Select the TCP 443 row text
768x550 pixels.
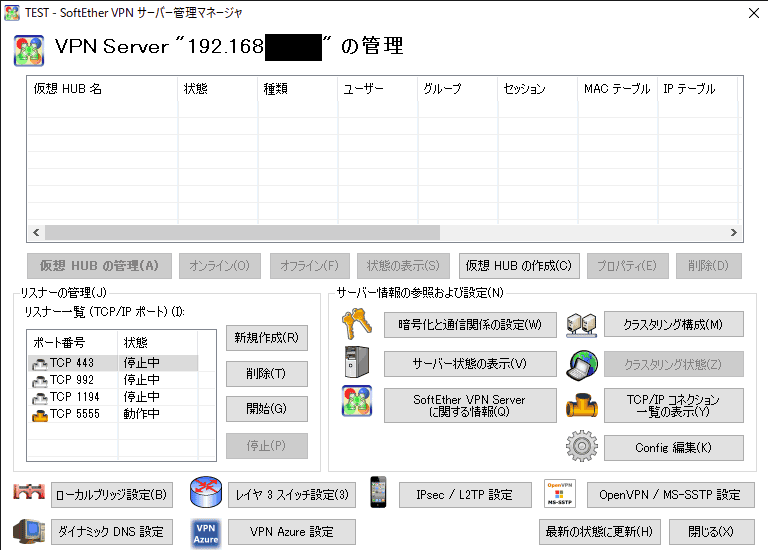[x=72, y=363]
